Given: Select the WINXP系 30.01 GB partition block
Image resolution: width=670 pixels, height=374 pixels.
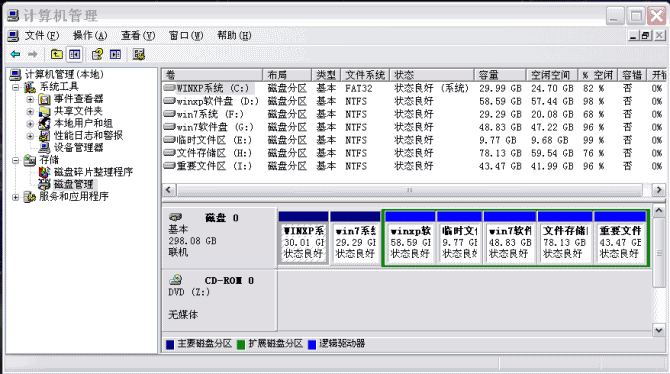Looking at the screenshot, I should point(303,238).
